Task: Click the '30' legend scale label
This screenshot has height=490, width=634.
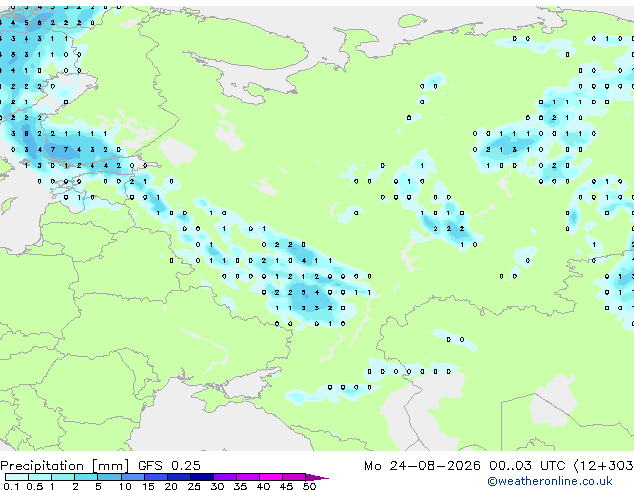Action: (x=217, y=486)
